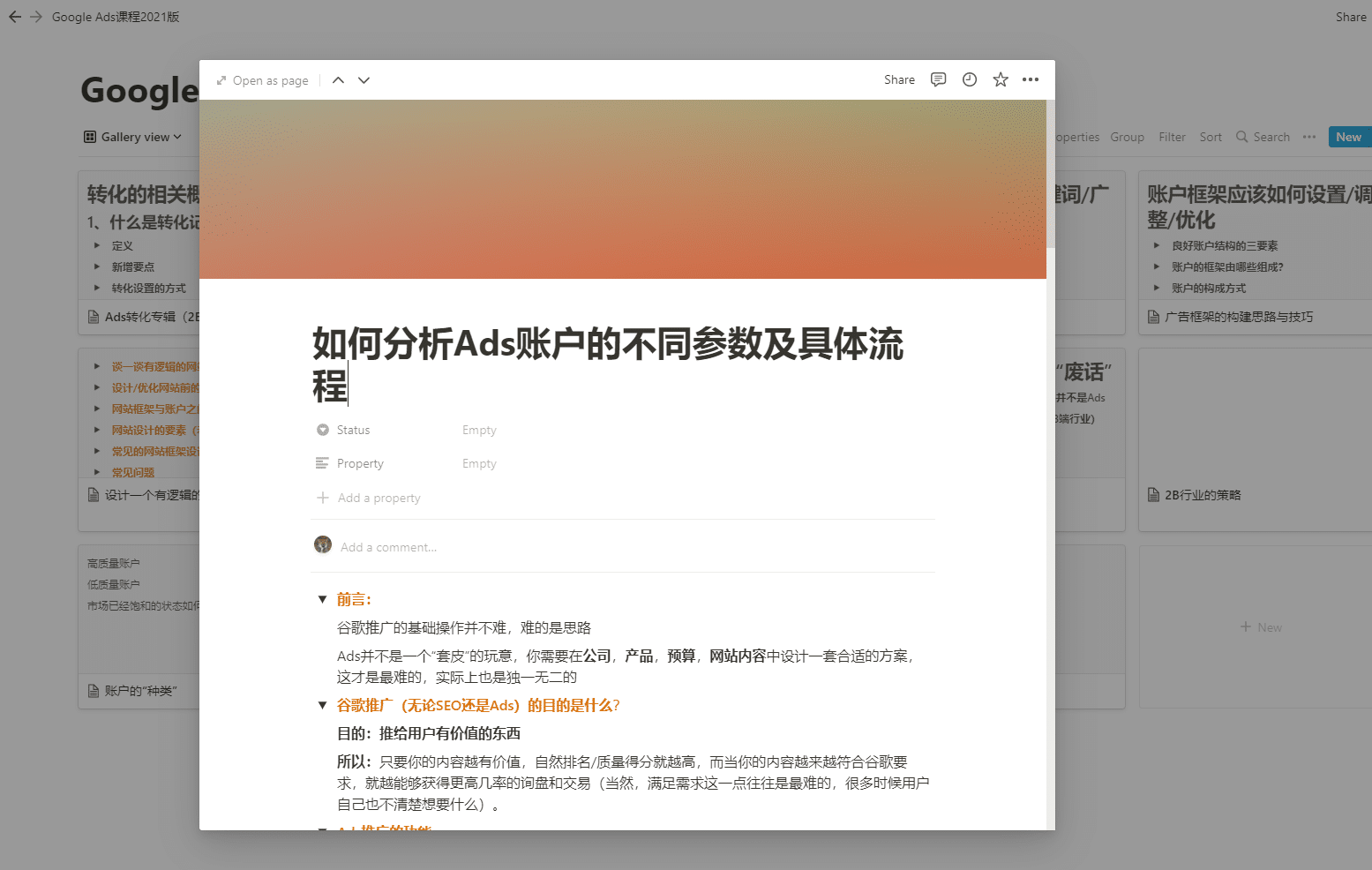Open the Gallery view dropdown
Screen dimensions: 1372x870
(x=132, y=137)
